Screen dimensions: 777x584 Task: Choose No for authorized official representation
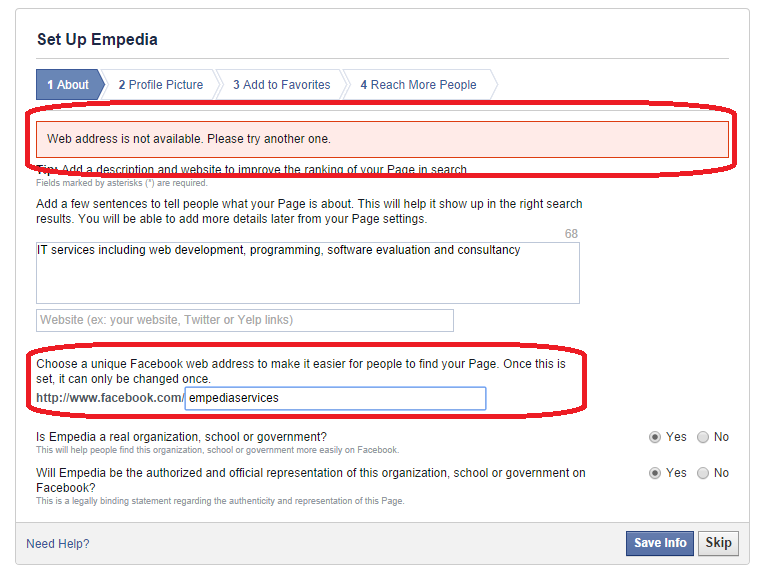coord(703,473)
